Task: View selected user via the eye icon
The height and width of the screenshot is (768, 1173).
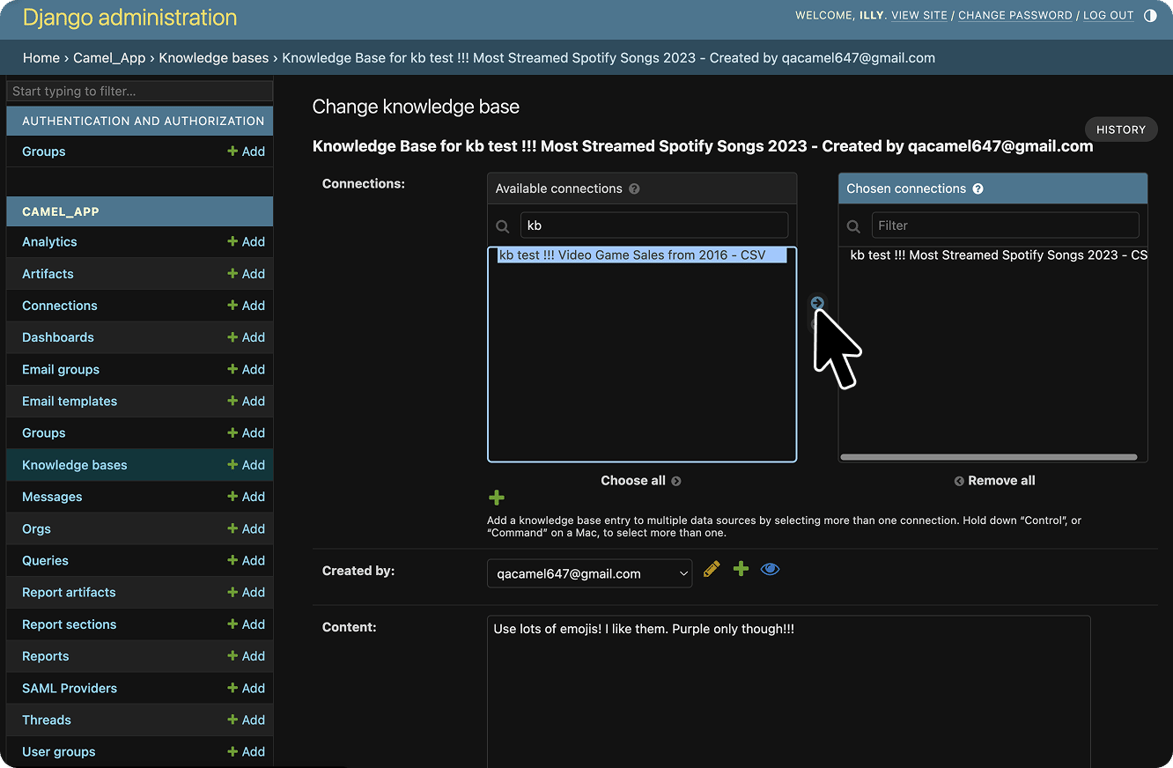Action: pyautogui.click(x=770, y=569)
